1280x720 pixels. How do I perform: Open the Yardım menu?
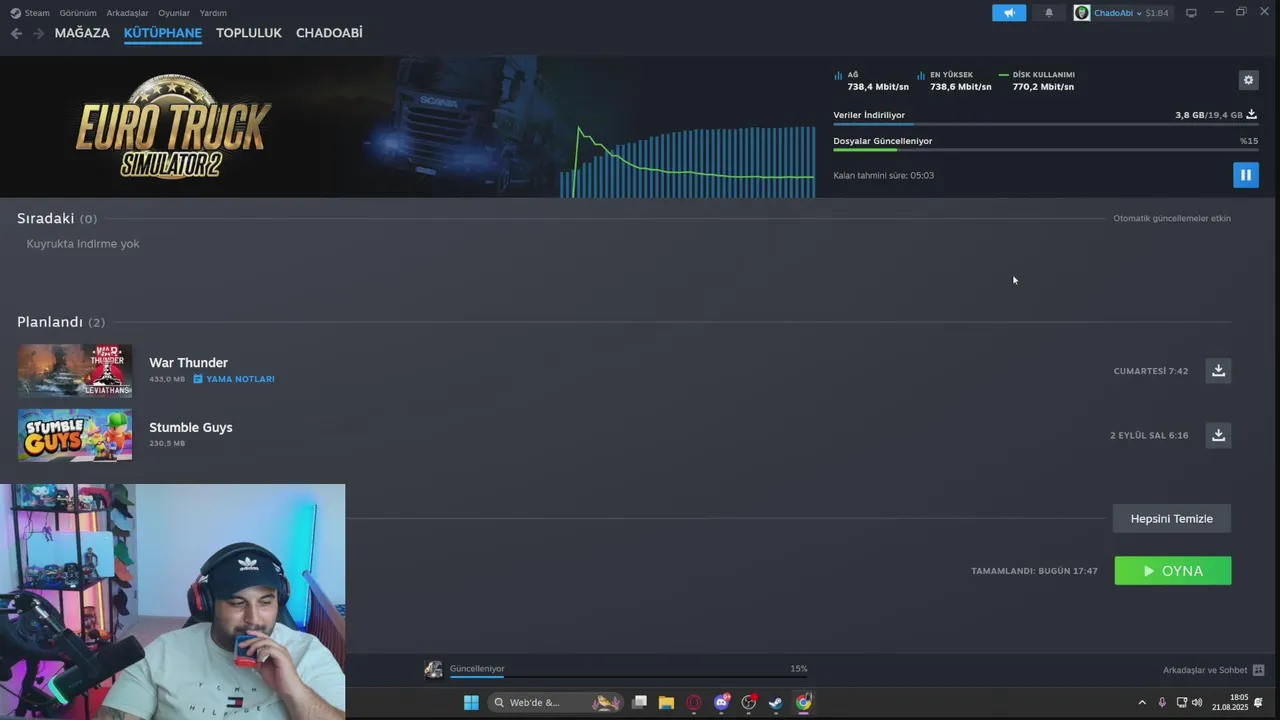[213, 13]
